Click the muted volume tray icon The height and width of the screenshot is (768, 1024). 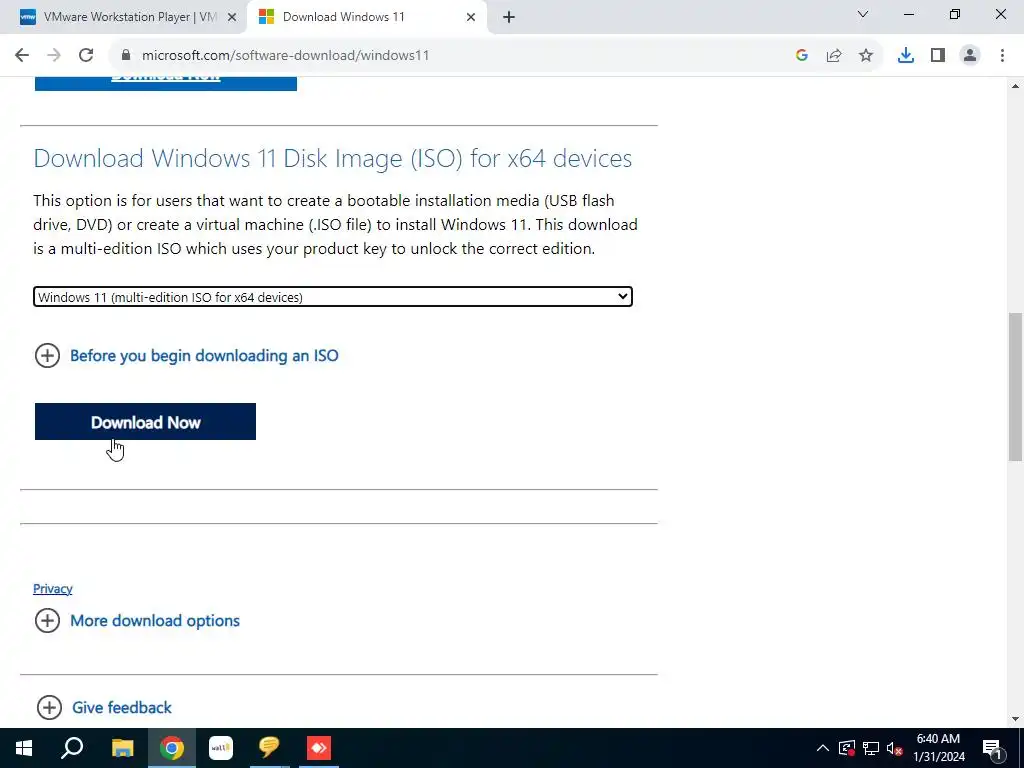(x=895, y=748)
